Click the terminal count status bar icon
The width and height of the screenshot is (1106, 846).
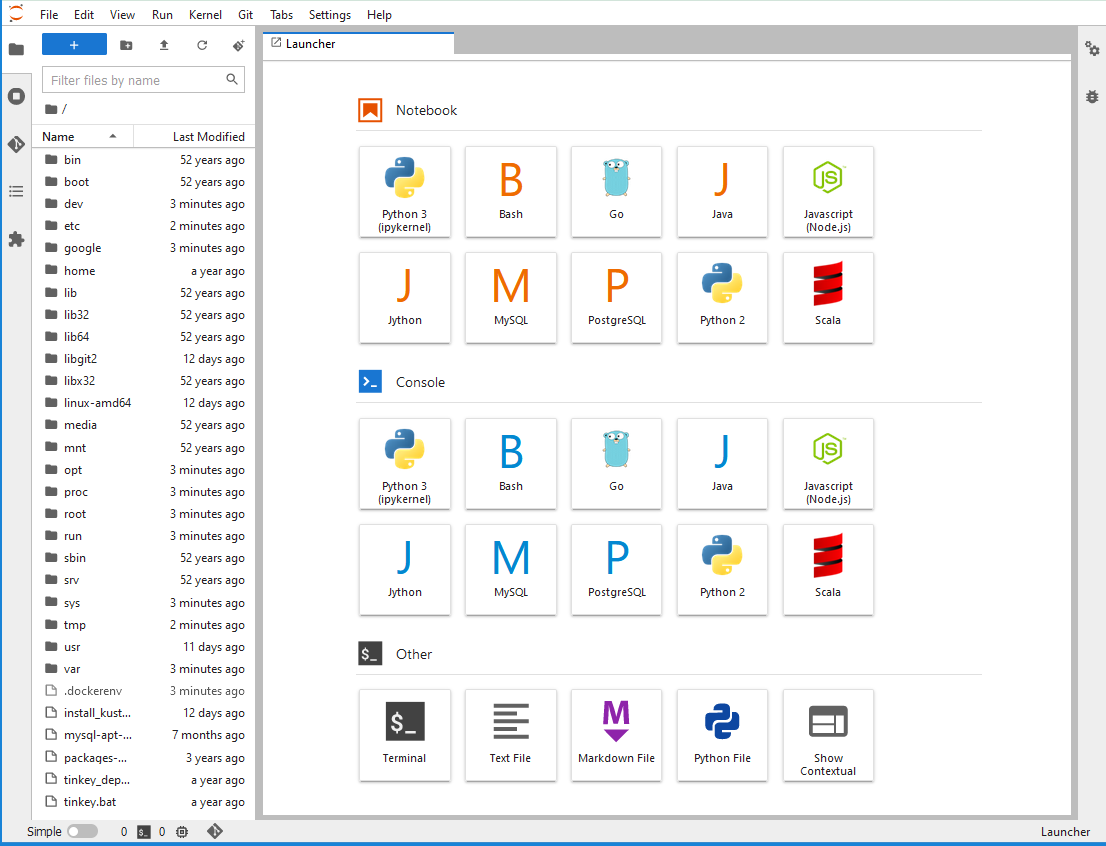[143, 832]
